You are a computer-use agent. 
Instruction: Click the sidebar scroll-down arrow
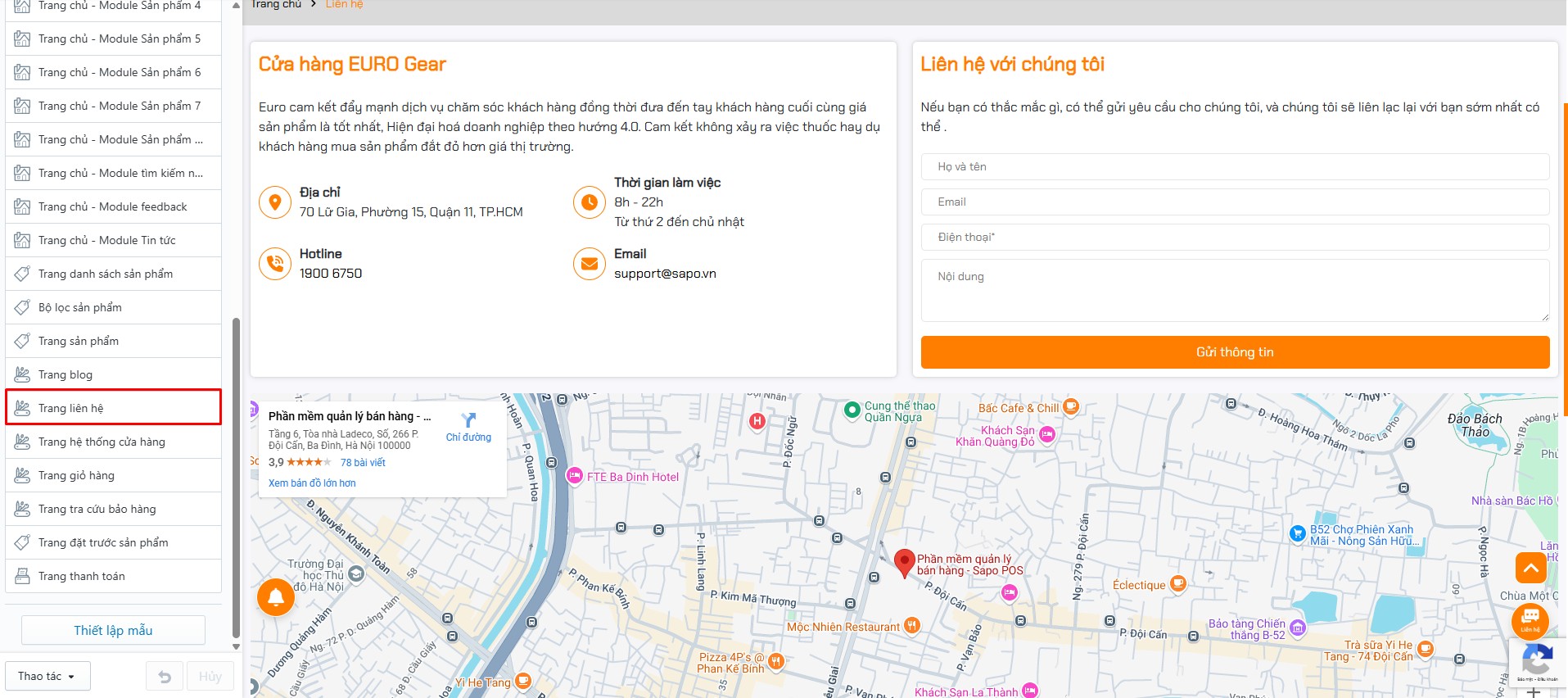point(236,646)
